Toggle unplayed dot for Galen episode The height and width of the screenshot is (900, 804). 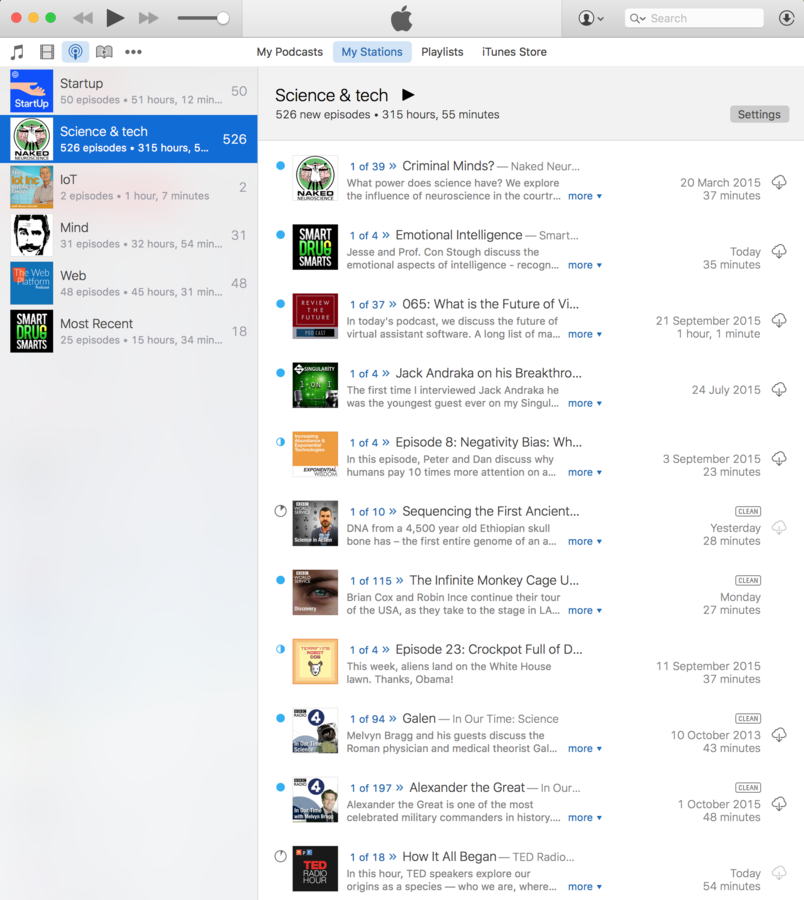point(280,718)
